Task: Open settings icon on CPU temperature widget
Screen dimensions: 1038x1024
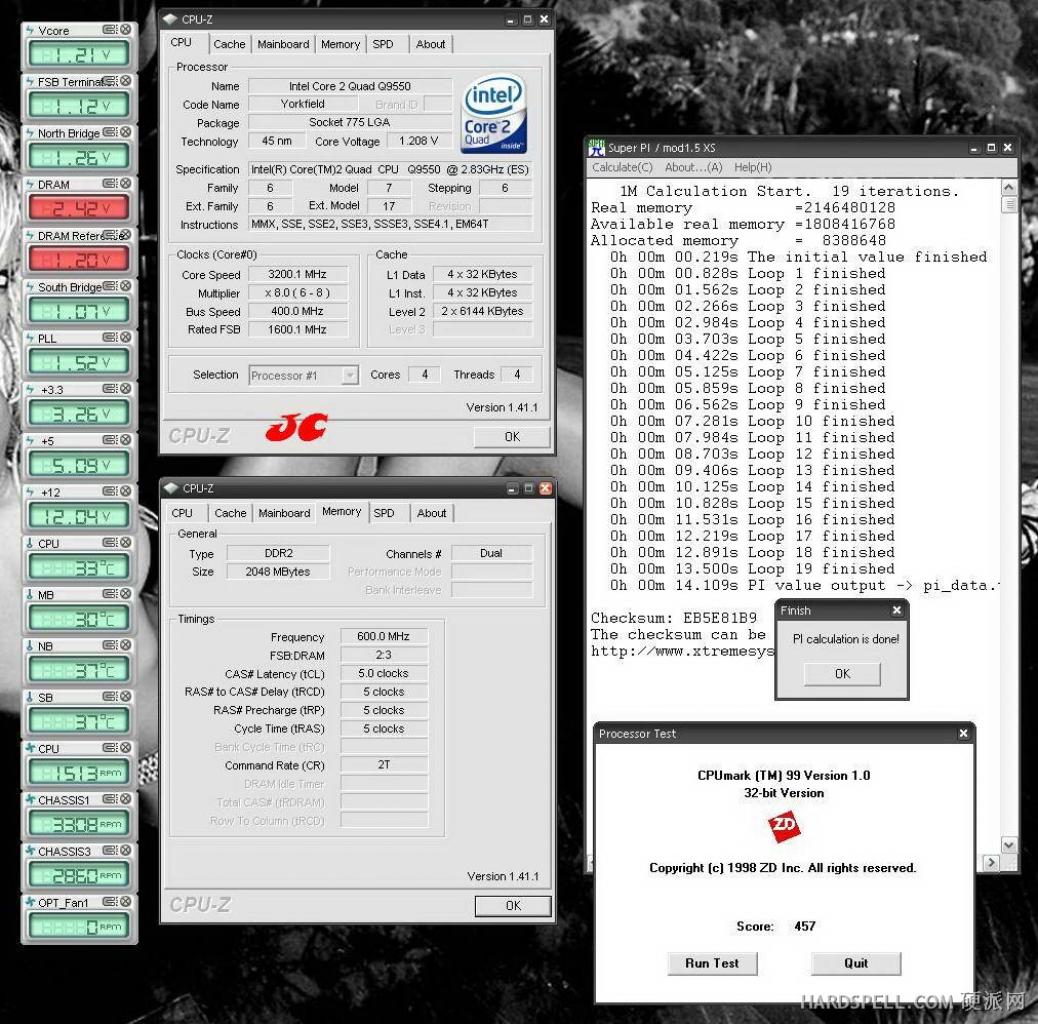Action: click(110, 543)
